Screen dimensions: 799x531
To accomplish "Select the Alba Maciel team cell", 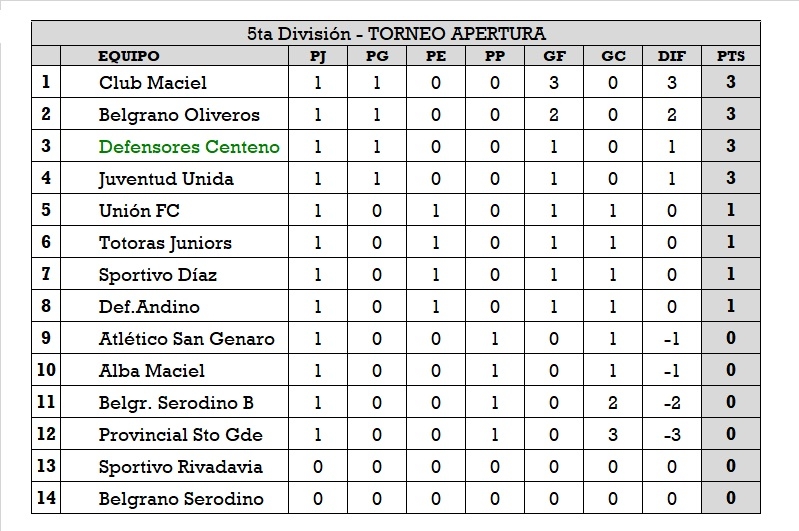I will click(151, 371).
